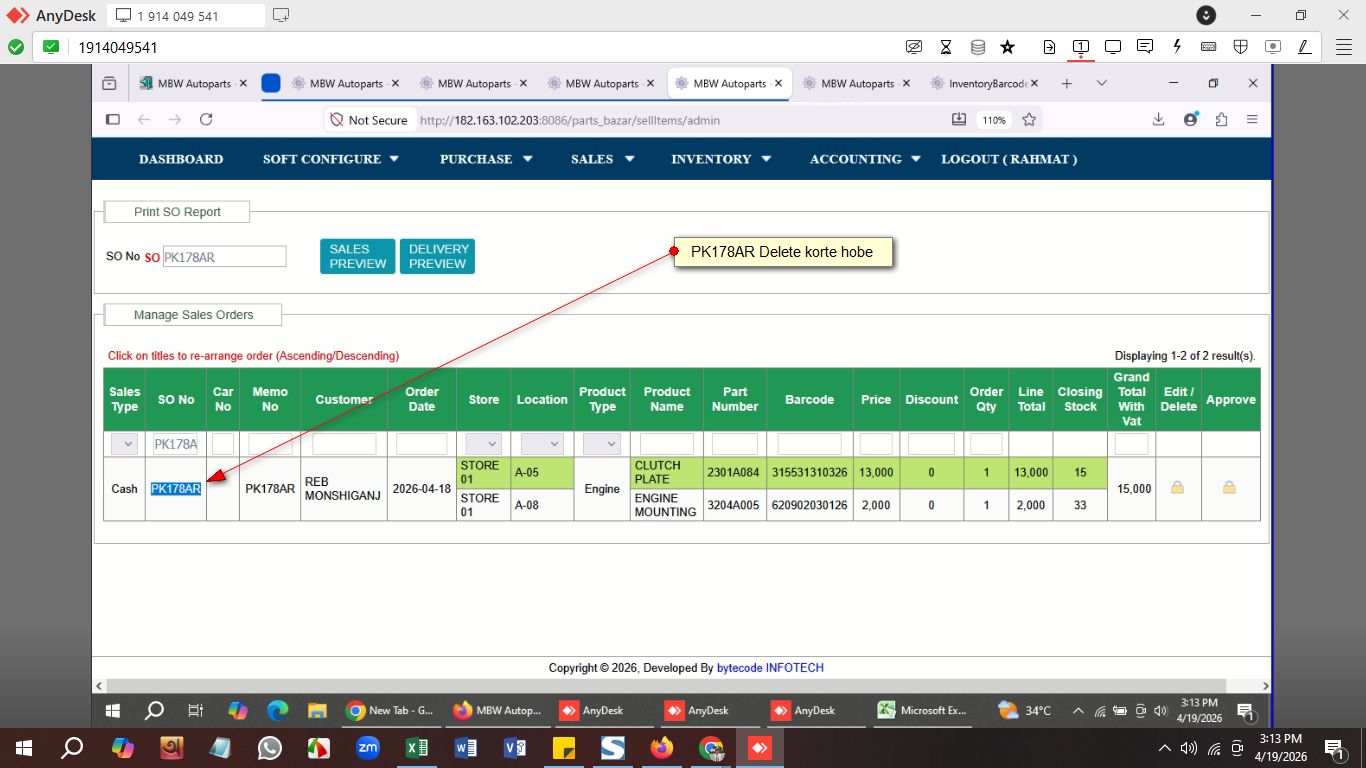Screen dimensions: 1366x768
Task: Open the Product Type filter dropdown
Action: [x=602, y=444]
